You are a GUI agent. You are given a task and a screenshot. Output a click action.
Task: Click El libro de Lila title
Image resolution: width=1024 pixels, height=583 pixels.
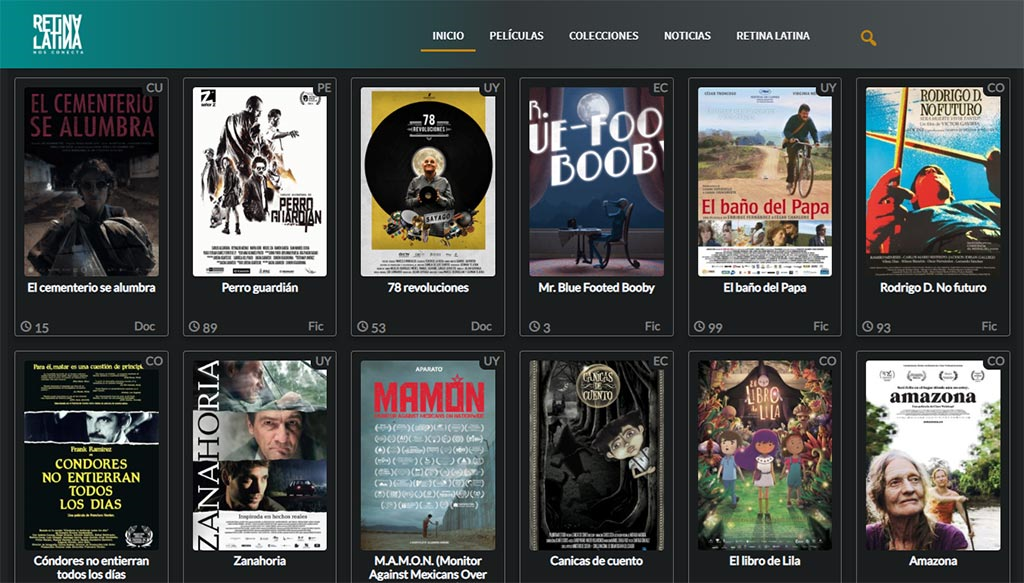point(765,561)
